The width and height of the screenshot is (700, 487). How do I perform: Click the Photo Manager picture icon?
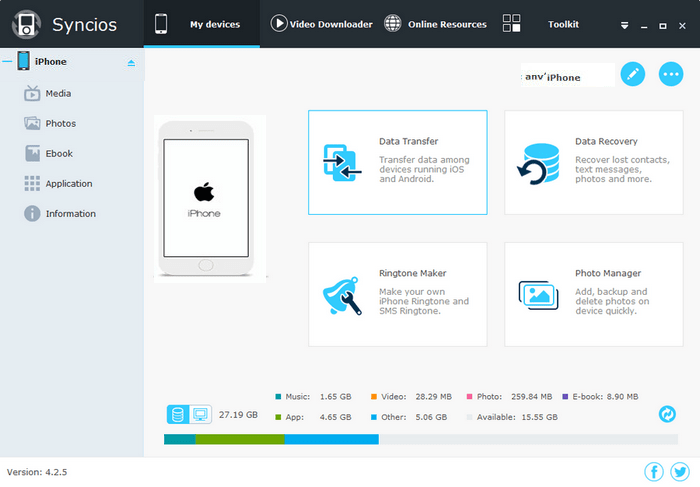point(537,294)
